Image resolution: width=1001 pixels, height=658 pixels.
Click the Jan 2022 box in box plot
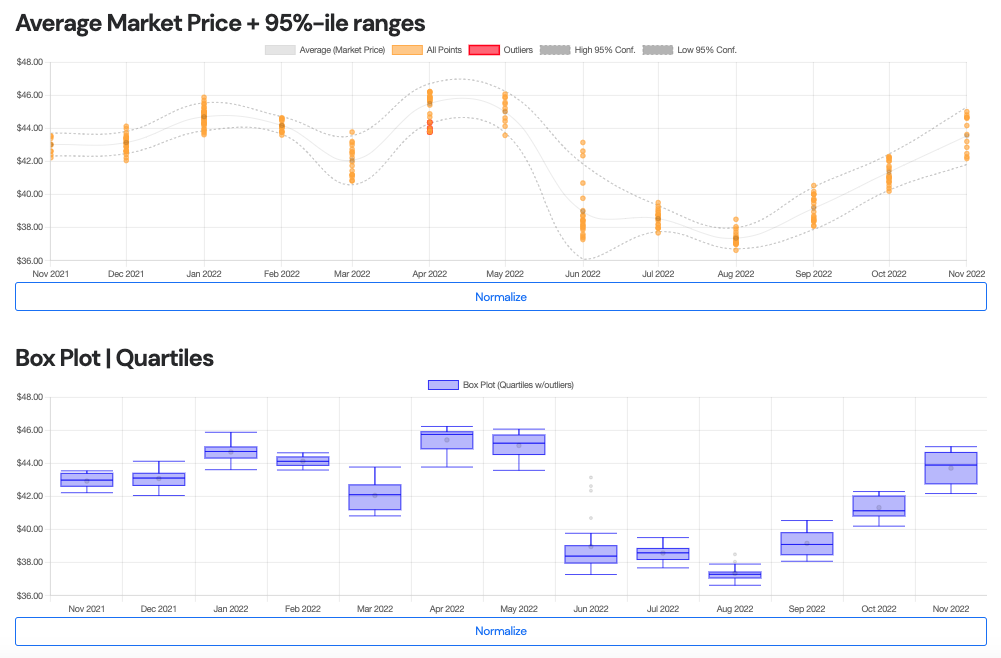pyautogui.click(x=231, y=452)
